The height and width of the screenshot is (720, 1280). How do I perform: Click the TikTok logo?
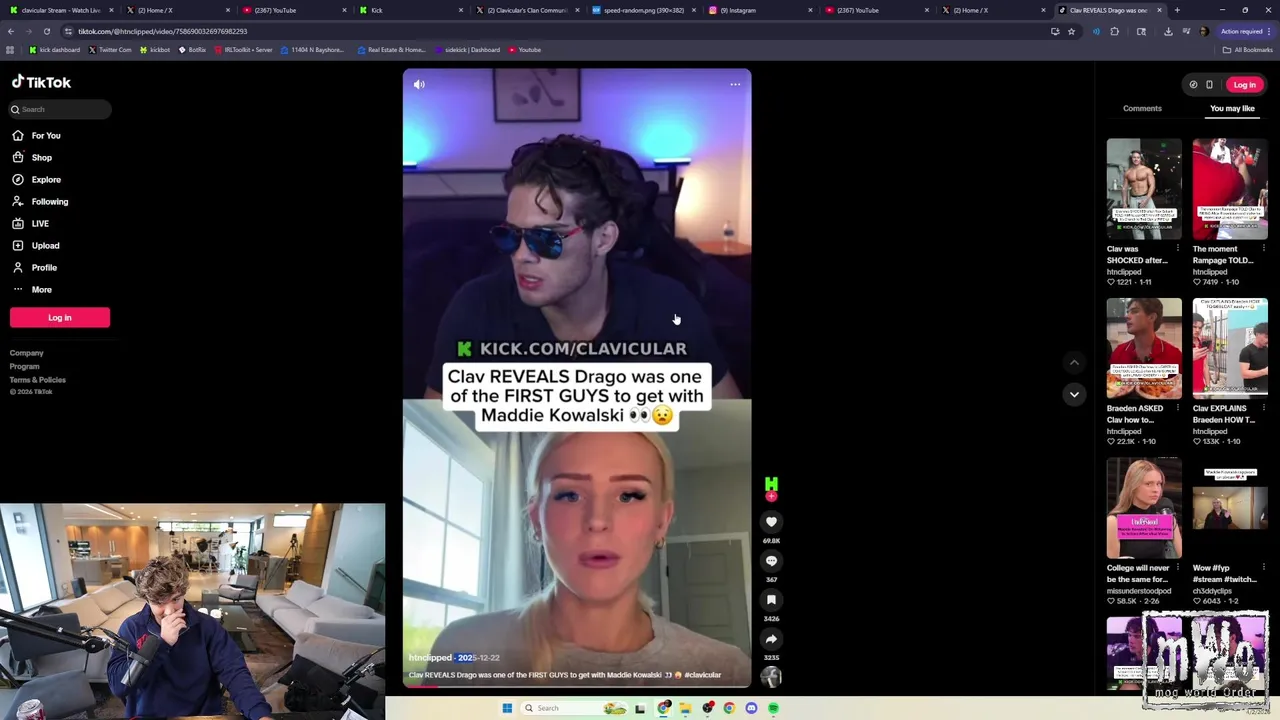click(x=41, y=82)
